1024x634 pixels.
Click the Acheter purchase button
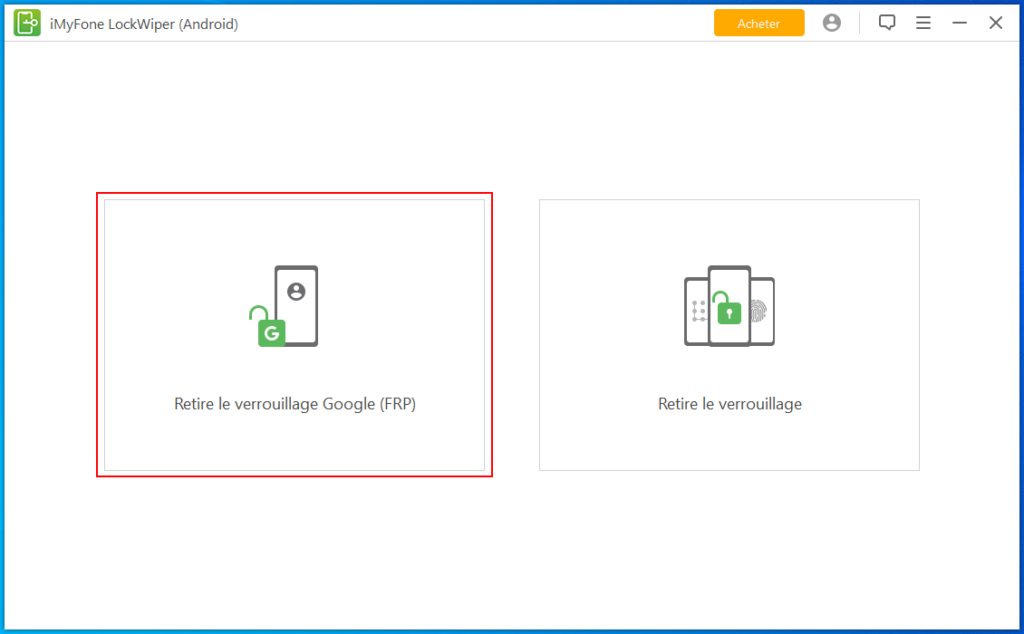759,23
